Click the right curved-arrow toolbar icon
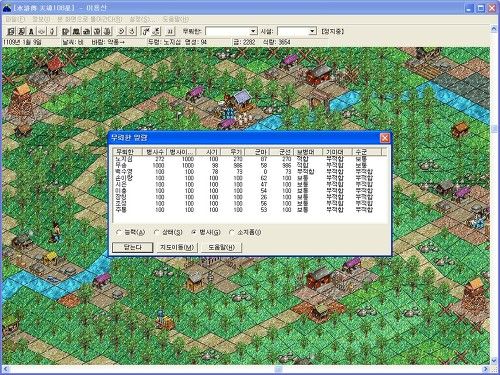500x375 pixels. pyautogui.click(x=132, y=31)
